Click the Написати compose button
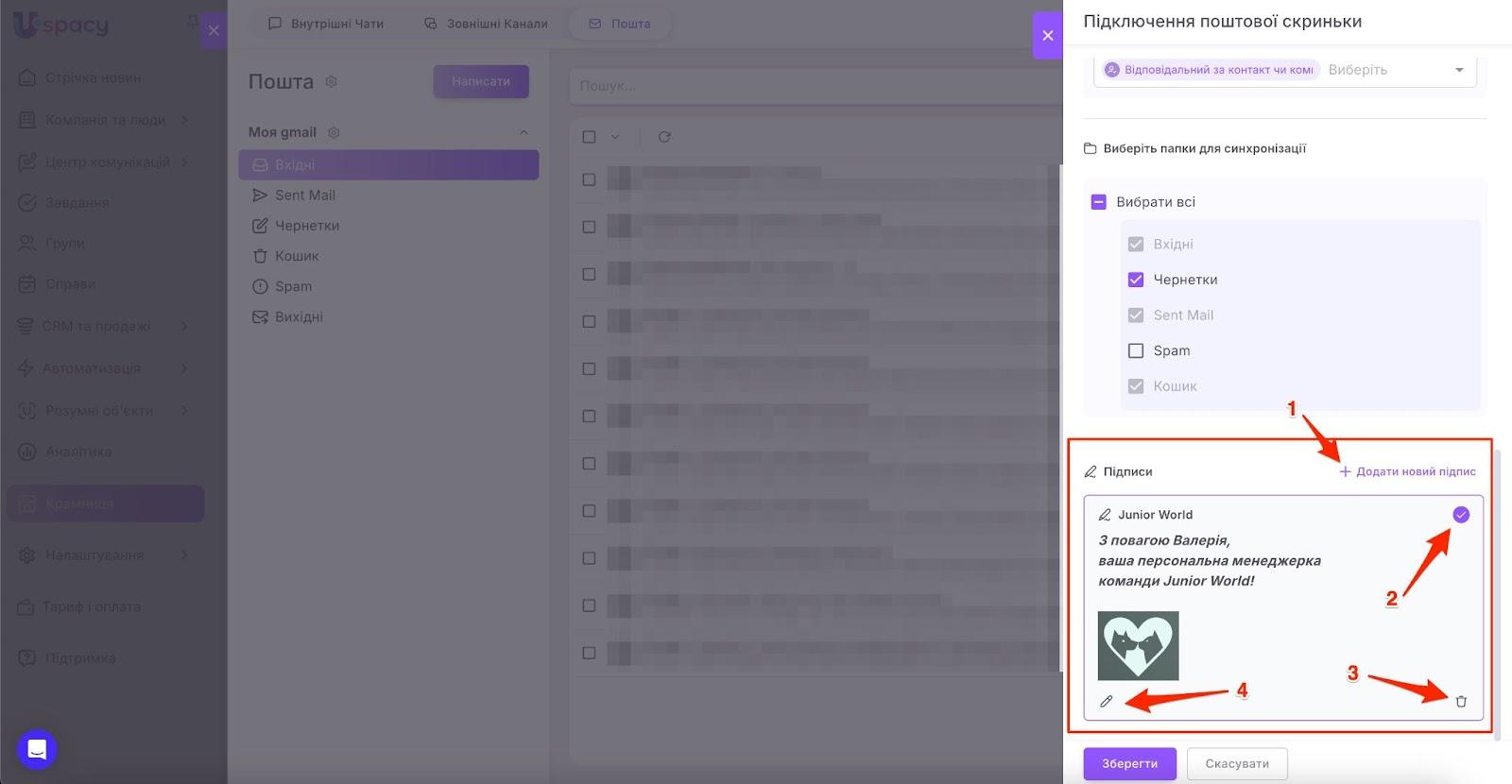1512x784 pixels. coord(481,81)
